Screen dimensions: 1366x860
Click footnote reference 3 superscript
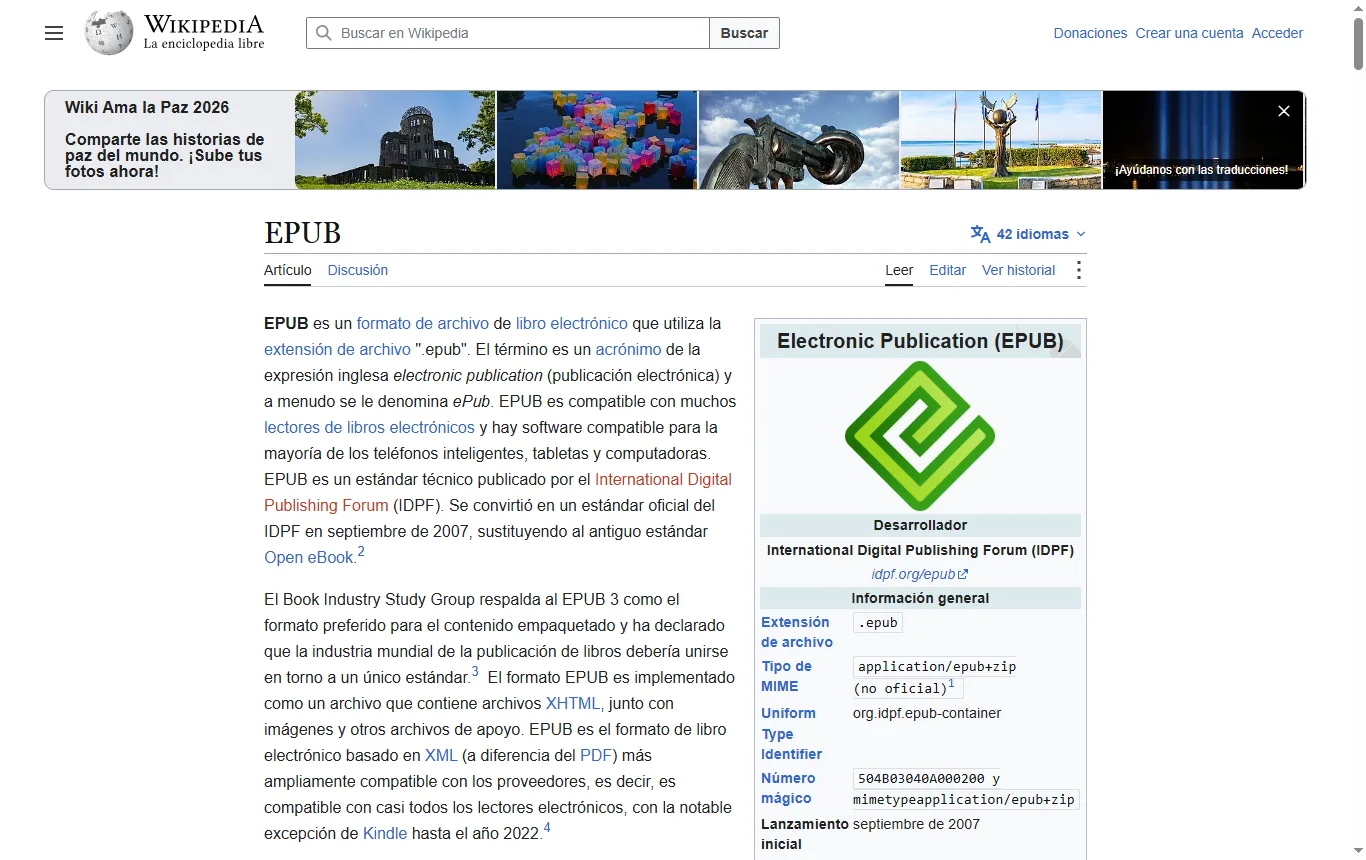(x=475, y=672)
